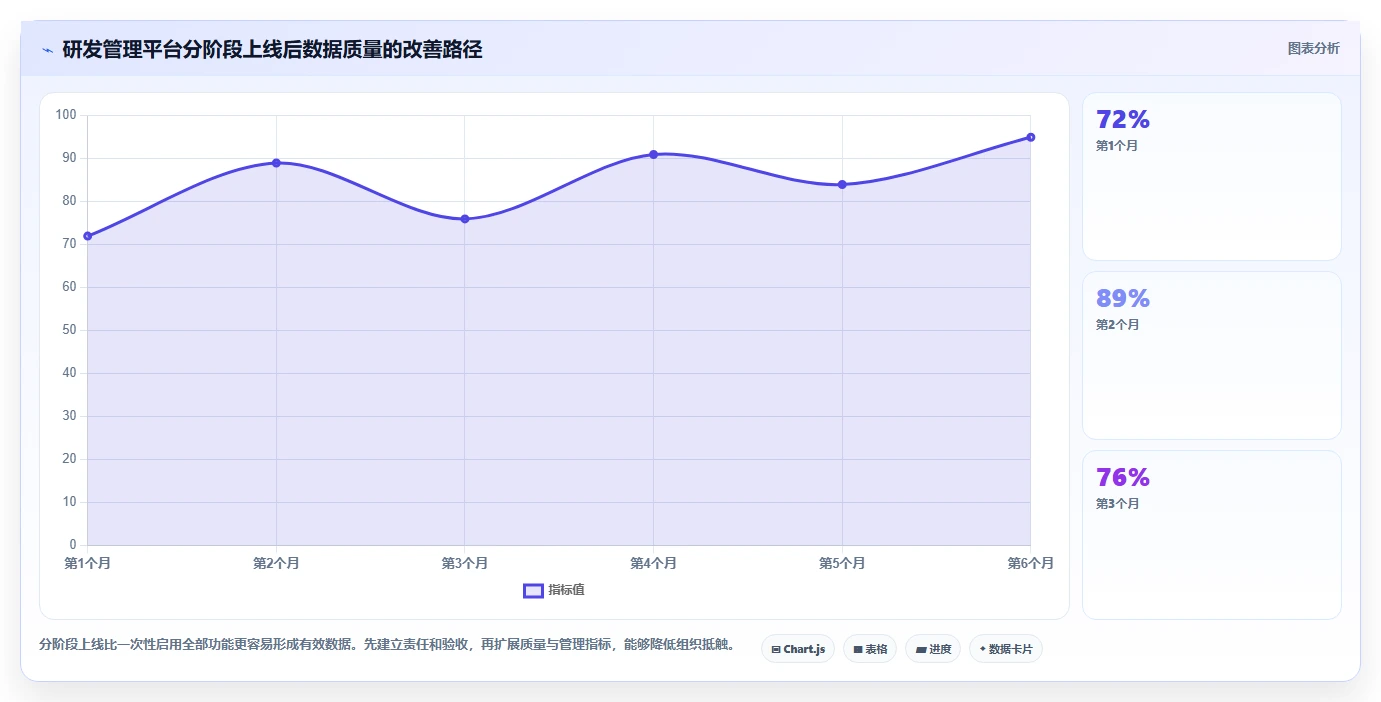1381x702 pixels.
Task: Click the 第1个月 label under 72%
Action: [x=1117, y=146]
